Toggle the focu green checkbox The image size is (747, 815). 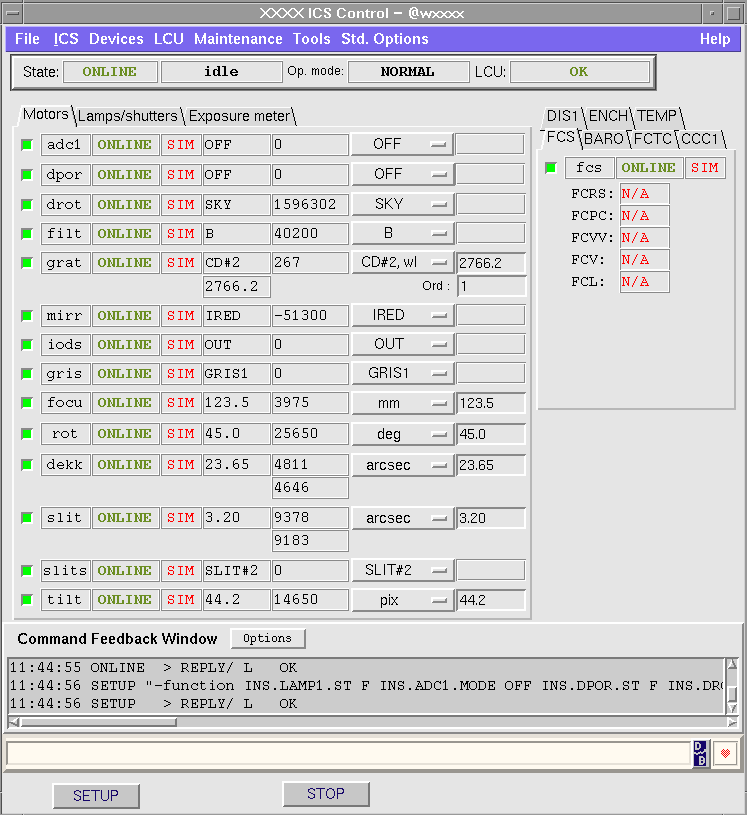click(x=27, y=403)
